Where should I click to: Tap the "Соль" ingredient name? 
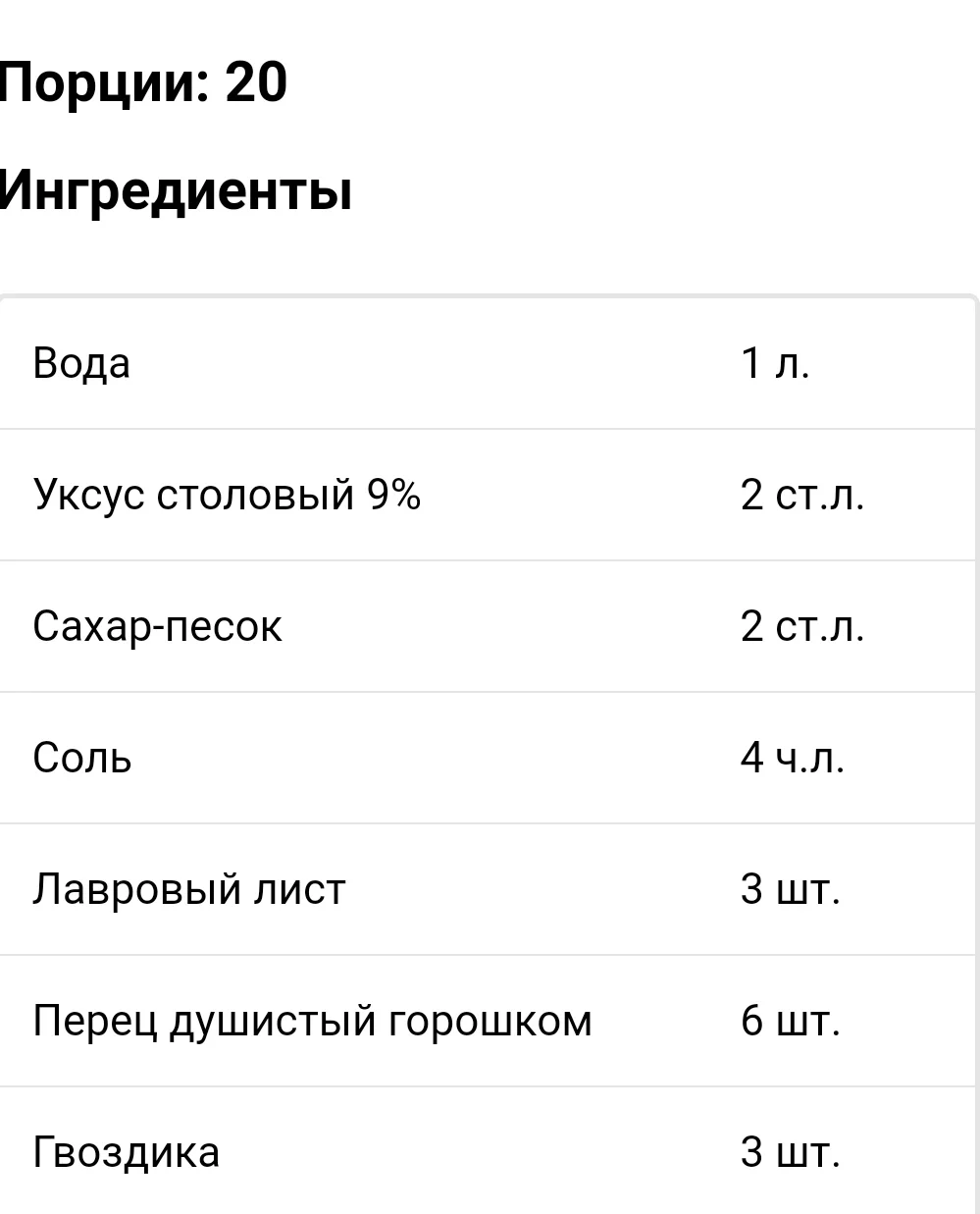click(82, 758)
